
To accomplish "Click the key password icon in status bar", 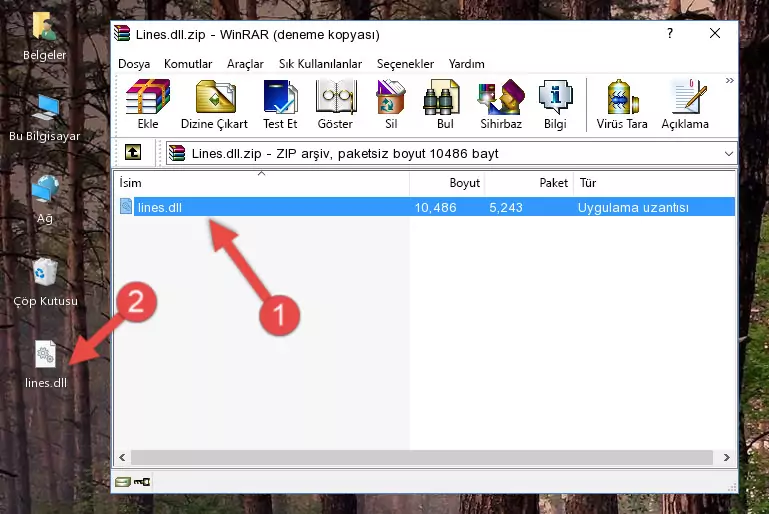I will 142,482.
